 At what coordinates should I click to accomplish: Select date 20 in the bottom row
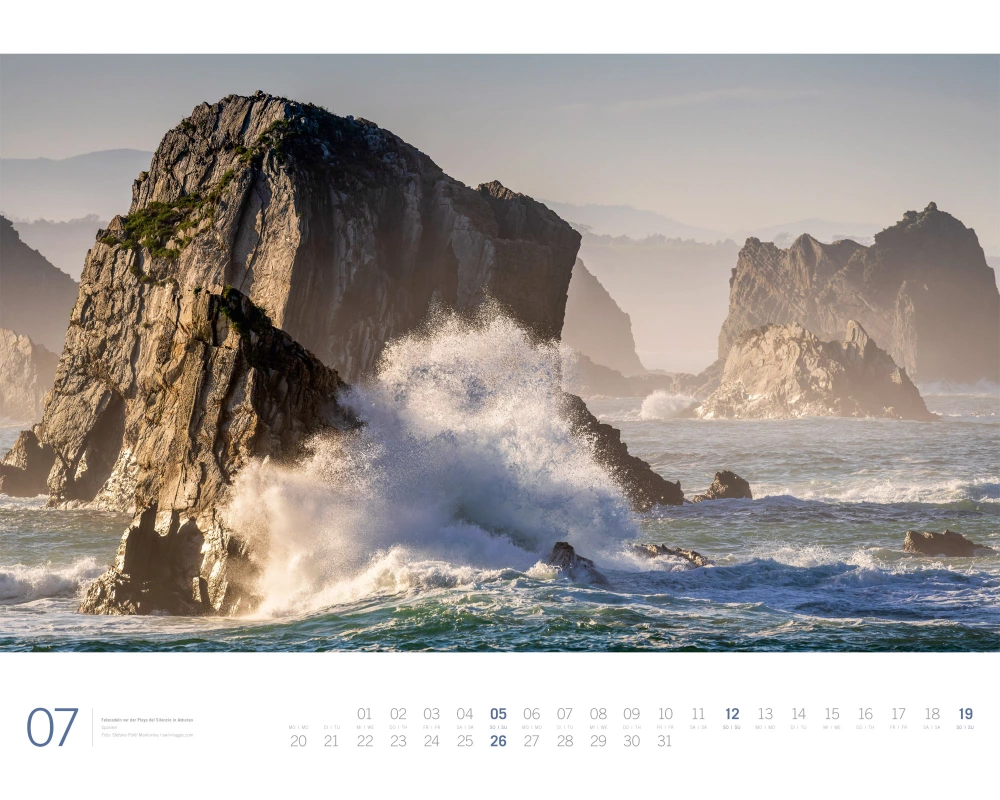(x=298, y=741)
